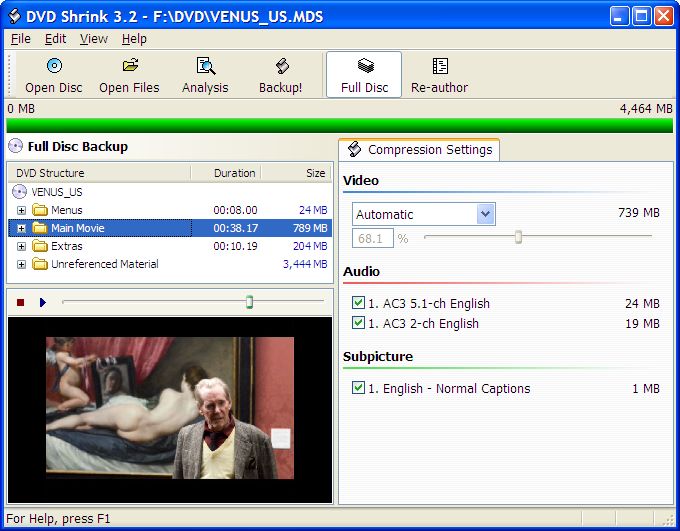Click the Full Disc Backup disc icon
Screen dimensions: 680x531
pos(15,146)
